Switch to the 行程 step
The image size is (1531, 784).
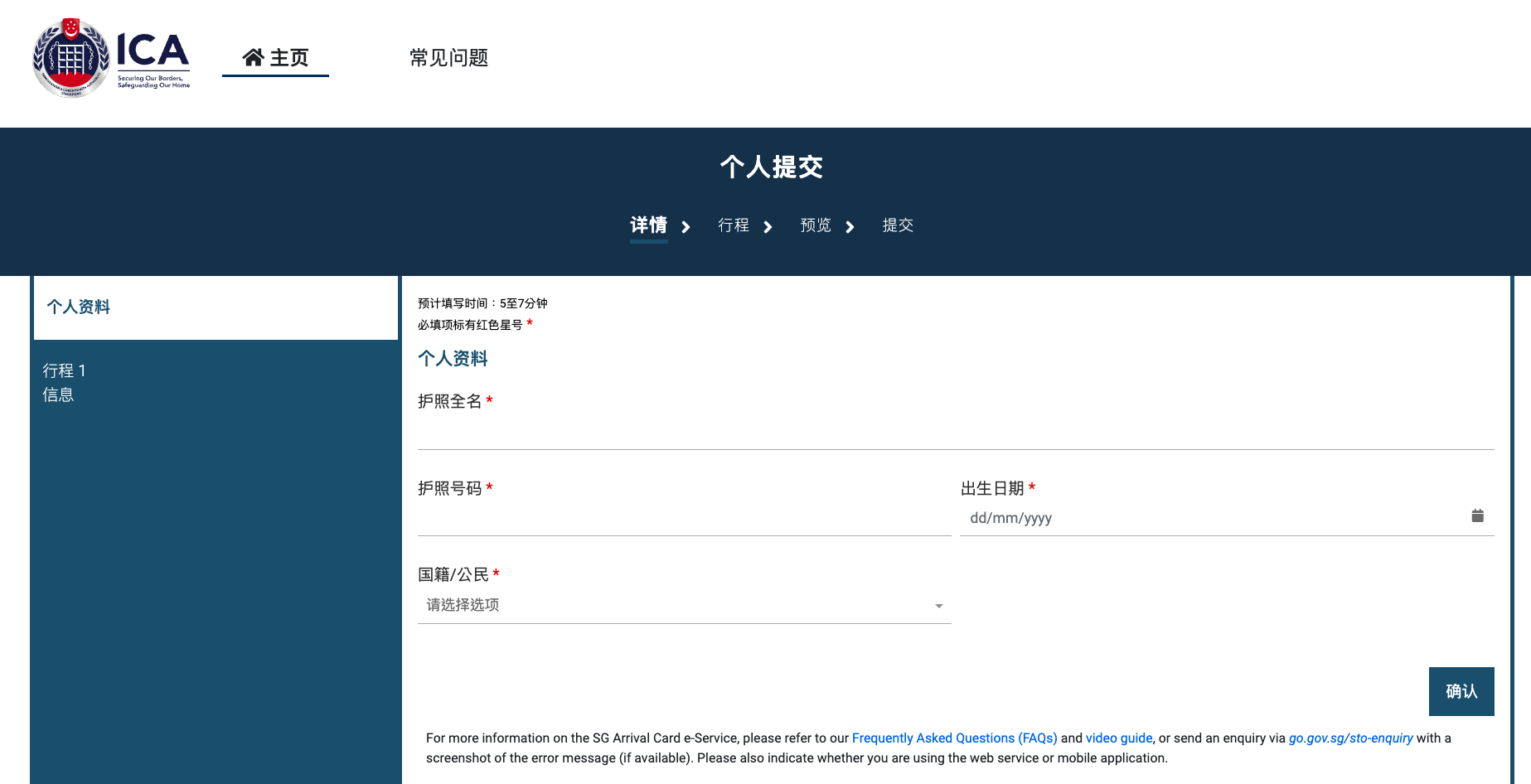coord(733,225)
